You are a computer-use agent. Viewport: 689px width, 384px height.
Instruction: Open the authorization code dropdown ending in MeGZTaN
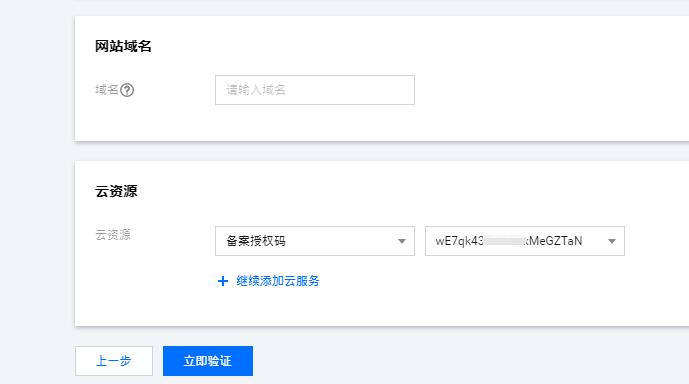pyautogui.click(x=525, y=241)
